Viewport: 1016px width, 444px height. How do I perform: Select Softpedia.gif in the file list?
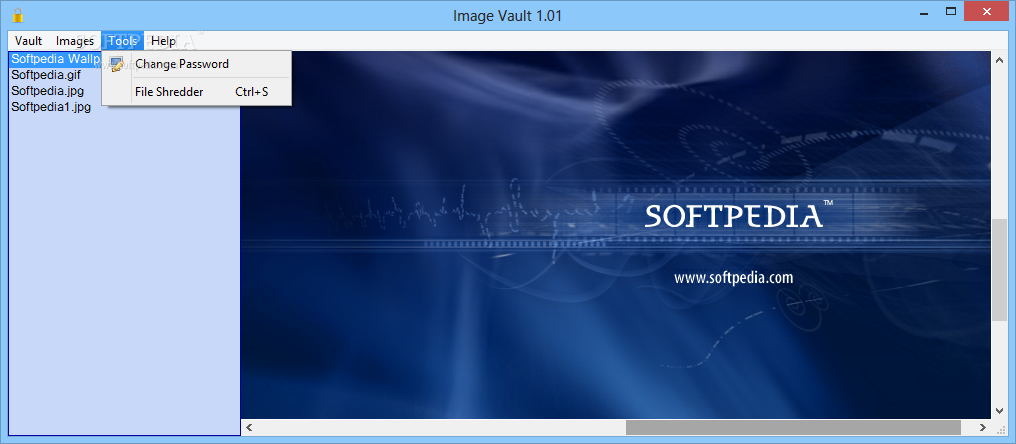click(46, 75)
